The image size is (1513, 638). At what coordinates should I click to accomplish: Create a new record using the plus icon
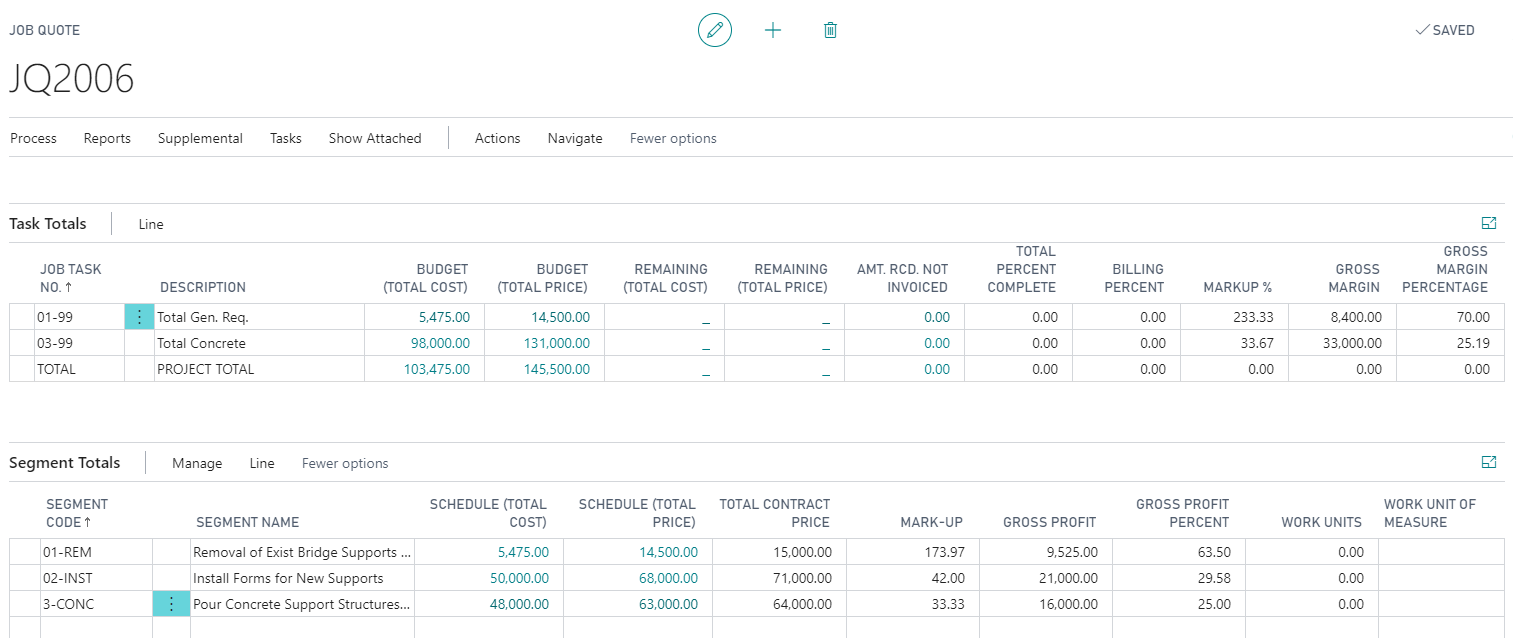pos(773,30)
